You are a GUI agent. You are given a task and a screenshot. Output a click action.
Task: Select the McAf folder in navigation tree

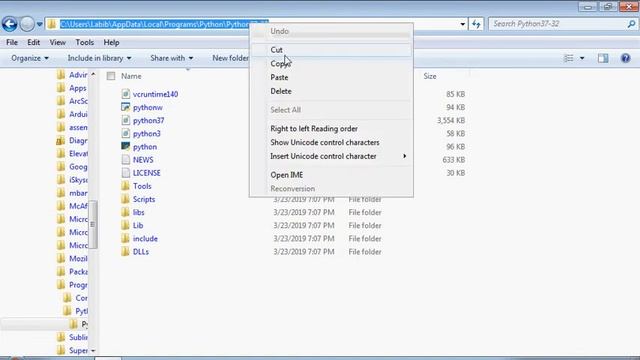(x=72, y=206)
